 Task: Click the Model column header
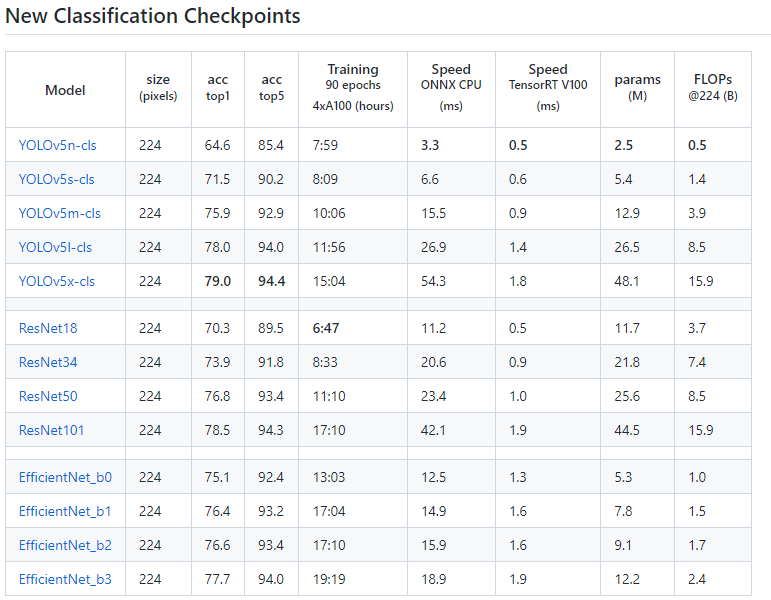(x=65, y=90)
